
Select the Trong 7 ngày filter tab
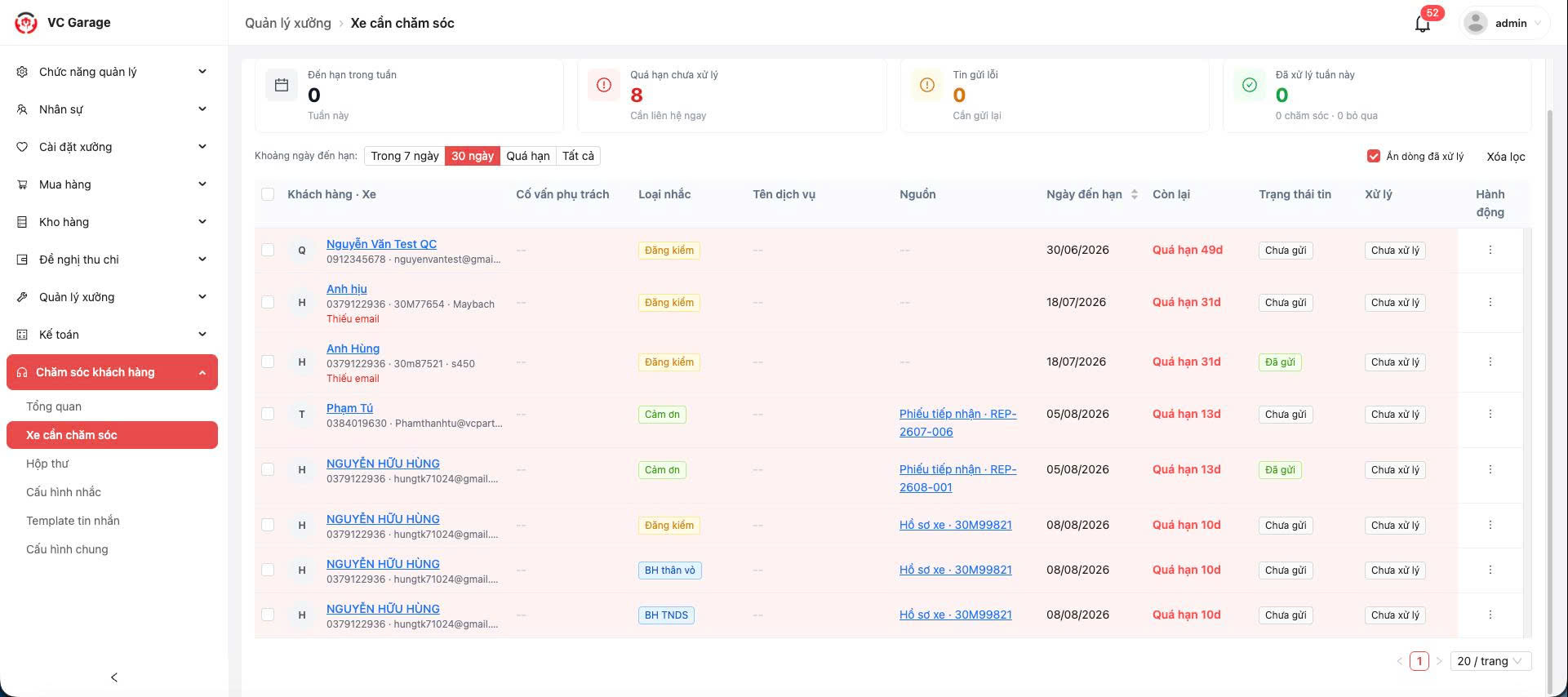tap(405, 156)
